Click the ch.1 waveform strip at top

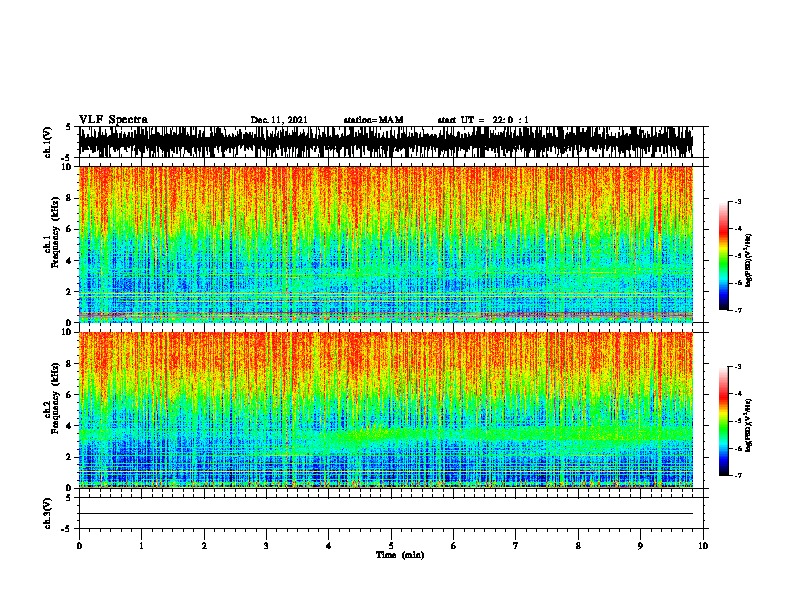pos(386,142)
